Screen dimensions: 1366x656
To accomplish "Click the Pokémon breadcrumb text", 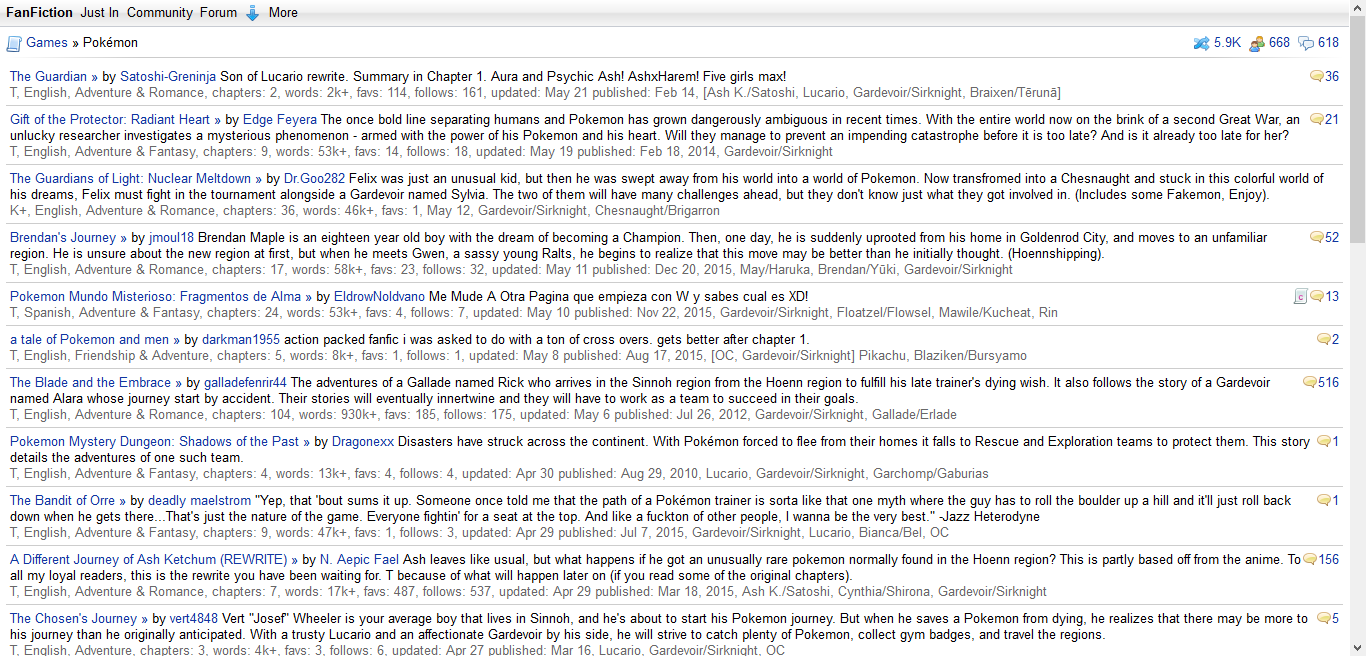I will [x=111, y=43].
